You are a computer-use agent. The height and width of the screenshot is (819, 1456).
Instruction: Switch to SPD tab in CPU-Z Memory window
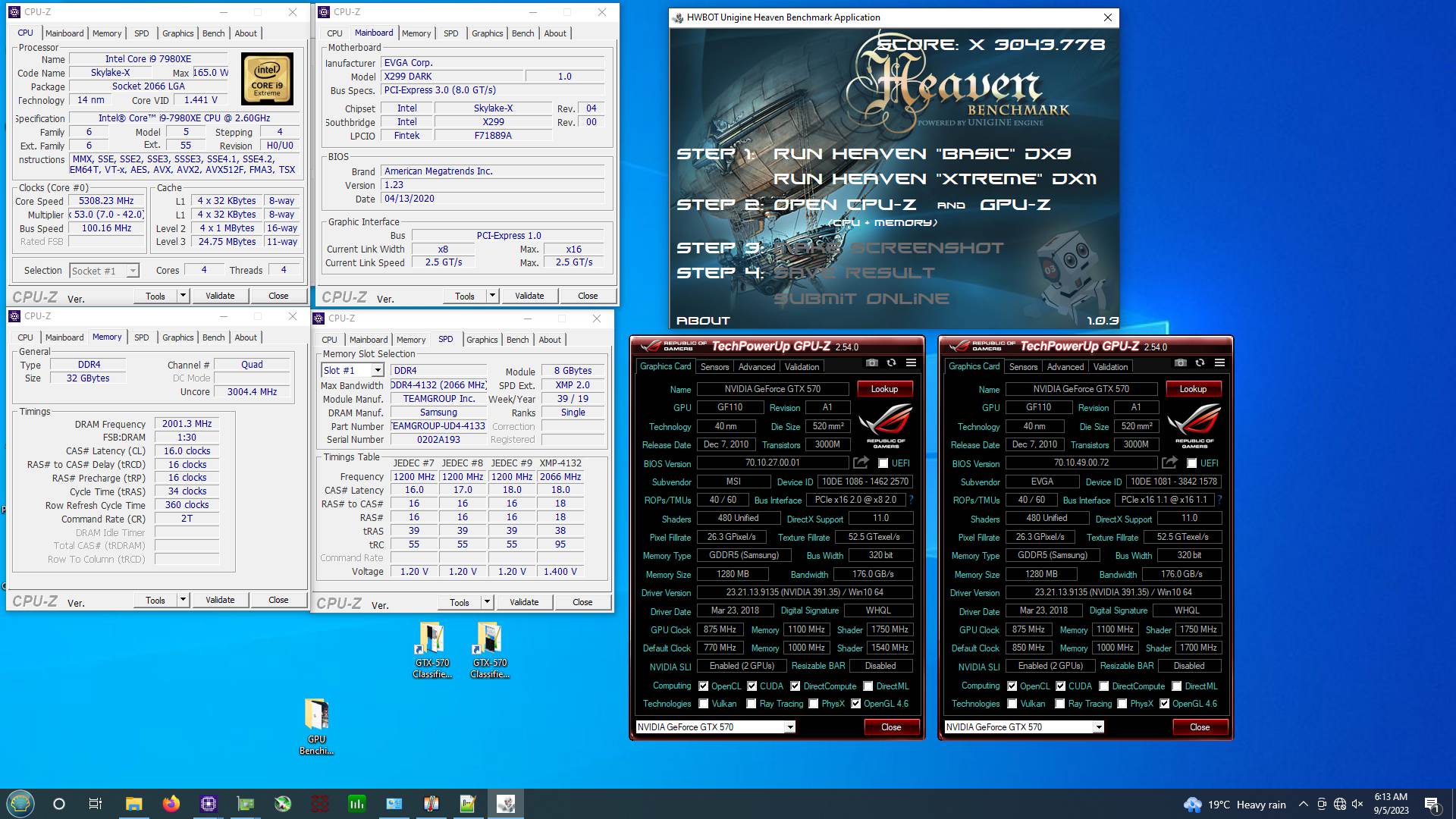(142, 337)
